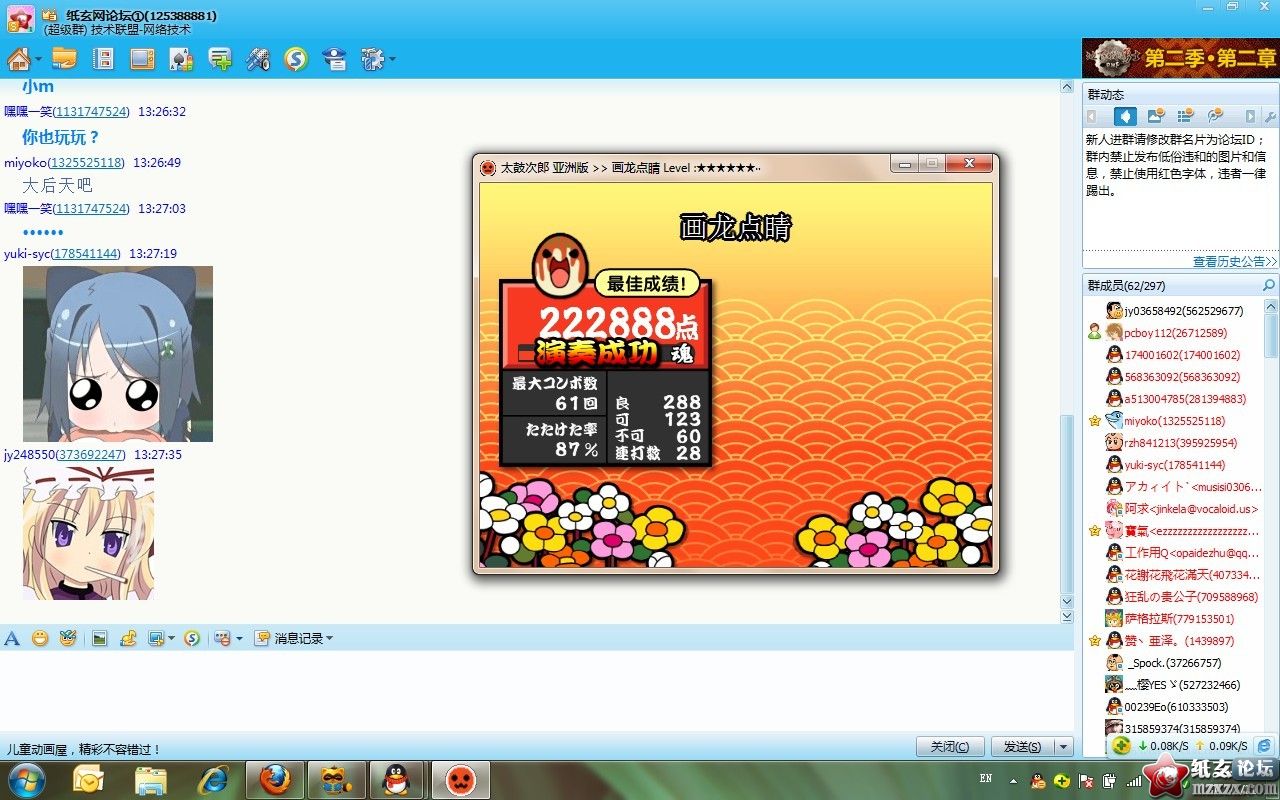Open the 1131747524 profile link at 13:26:32
The width and height of the screenshot is (1280, 800).
click(x=91, y=112)
